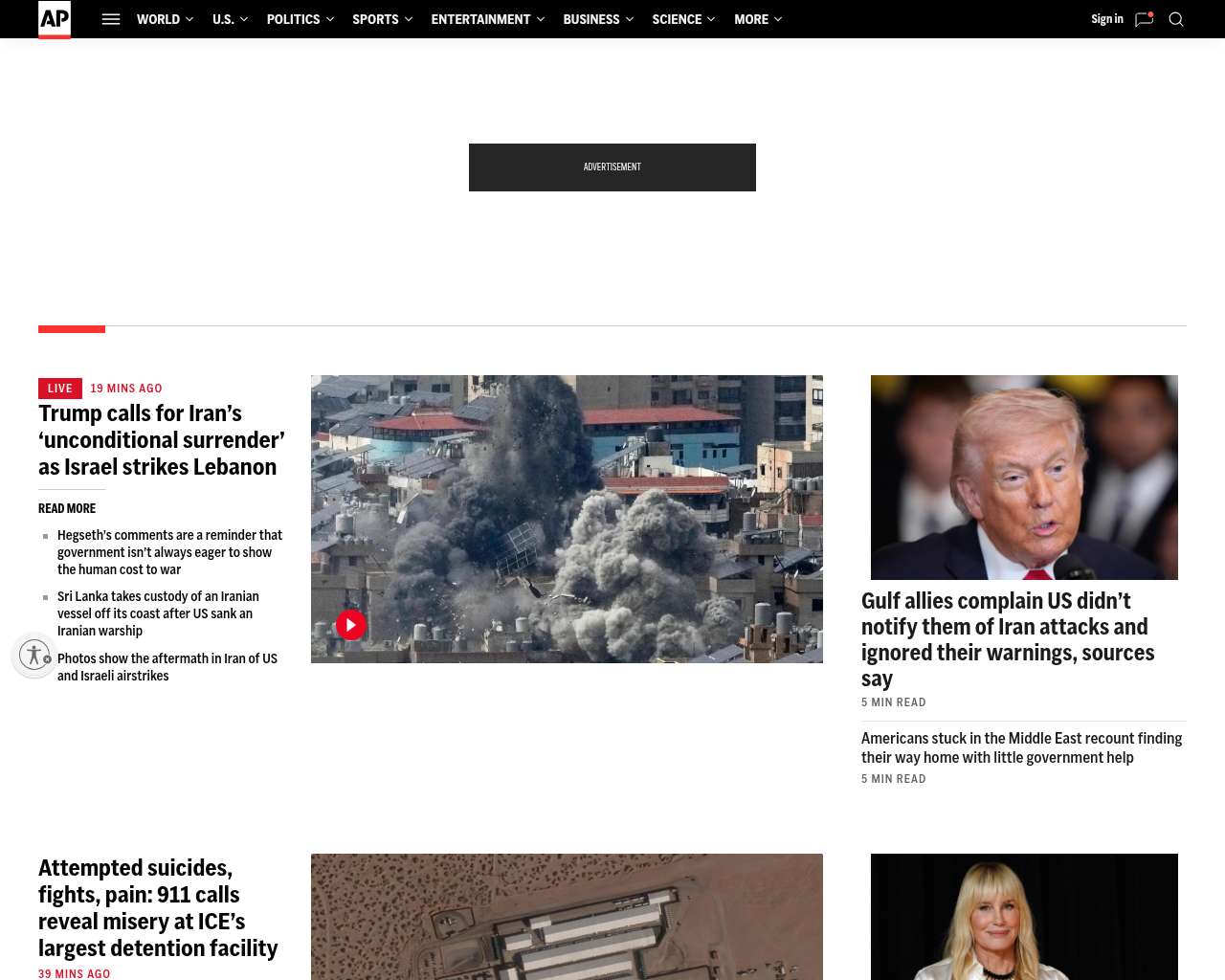Image resolution: width=1225 pixels, height=980 pixels.
Task: Read Sri Lanka Iranian vessel story
Action: (x=158, y=613)
